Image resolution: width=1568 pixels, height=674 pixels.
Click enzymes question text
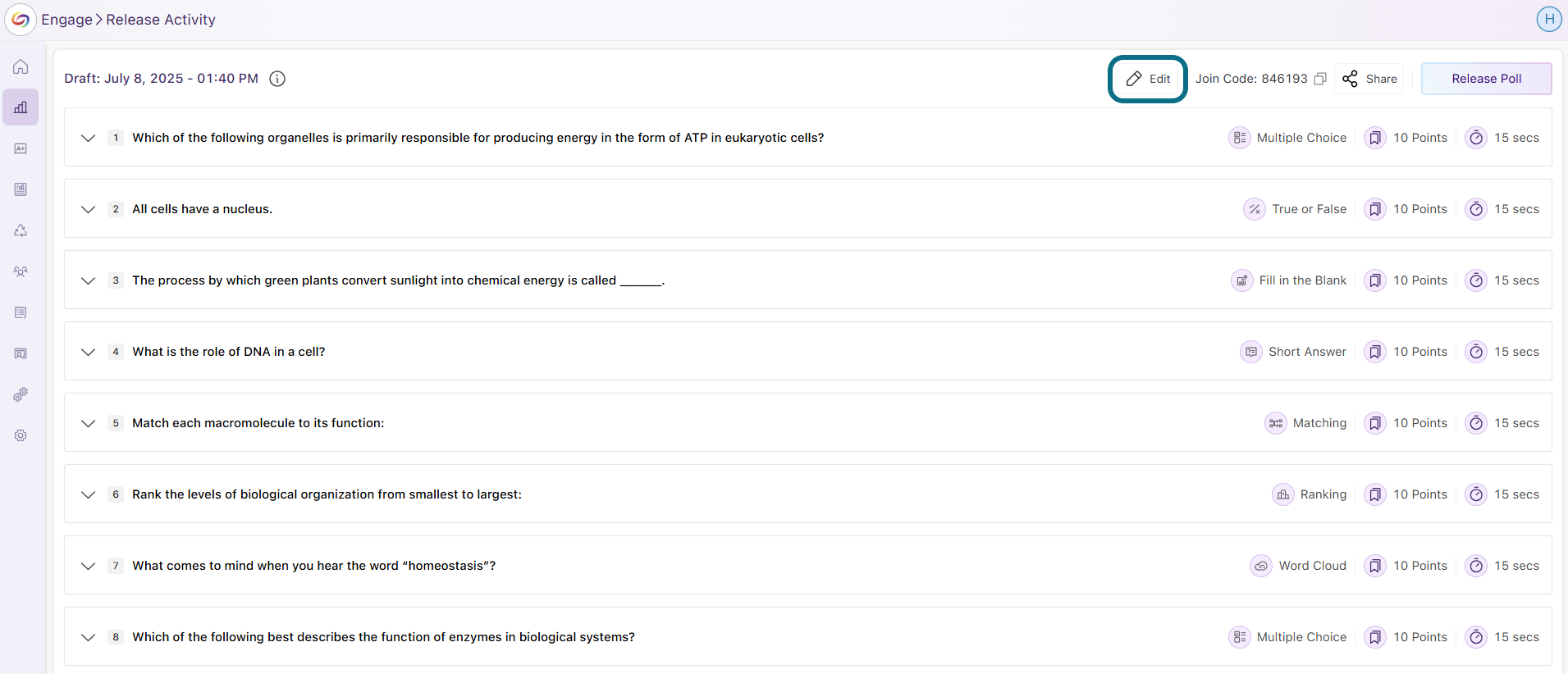coord(383,637)
